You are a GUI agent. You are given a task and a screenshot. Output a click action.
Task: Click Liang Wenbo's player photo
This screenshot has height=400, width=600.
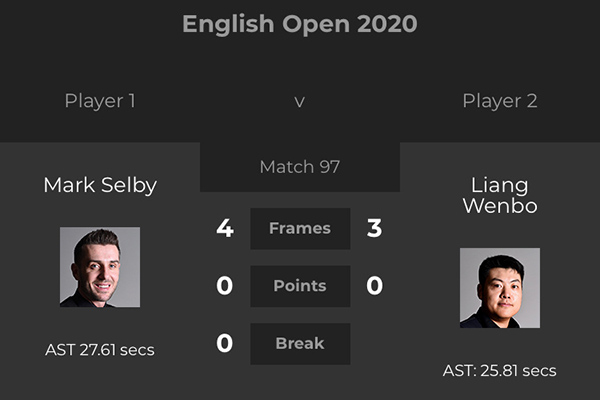[500, 288]
